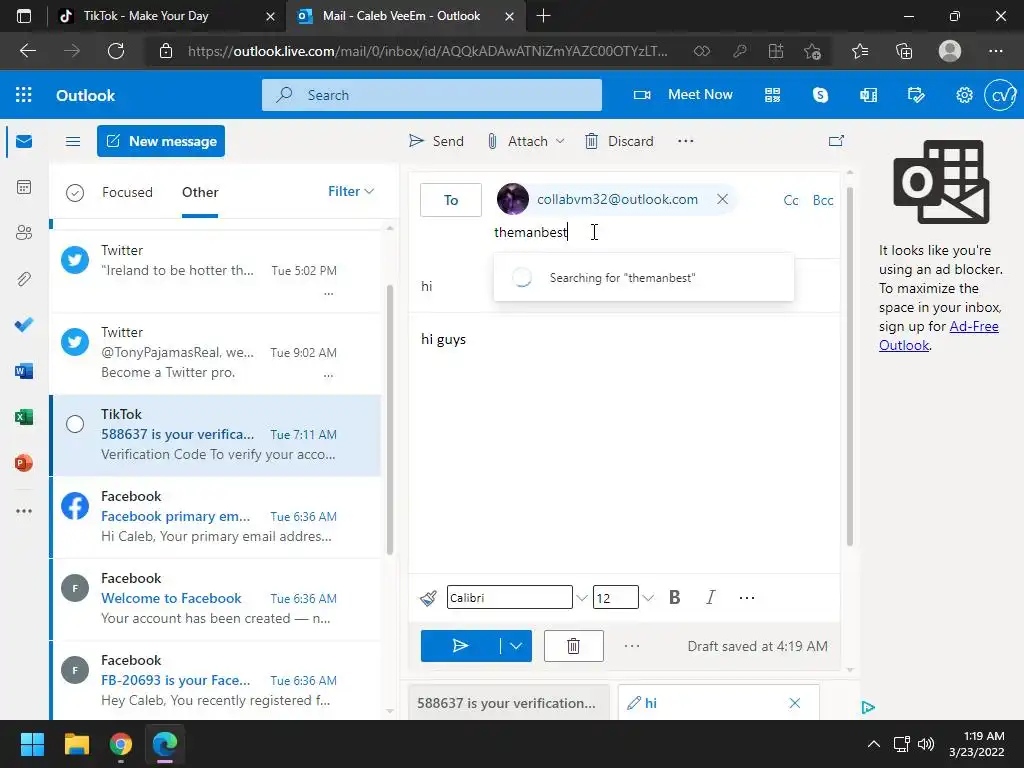Screen dimensions: 1024x768
Task: Switch to the Other tab
Action: tap(200, 192)
